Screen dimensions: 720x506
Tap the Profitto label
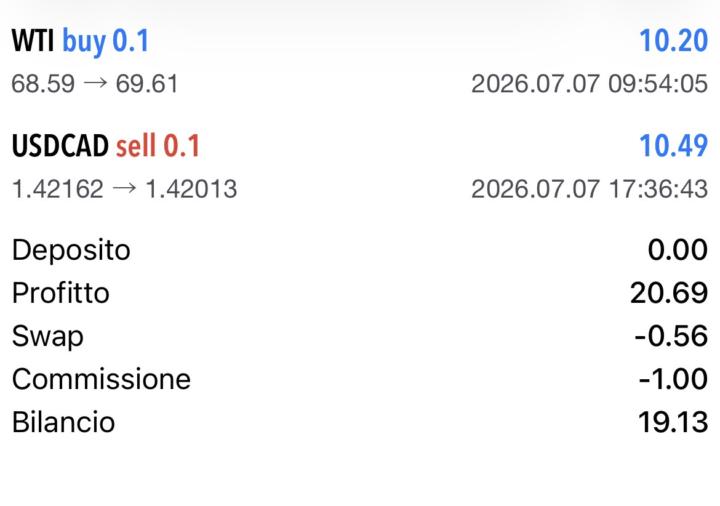61,293
